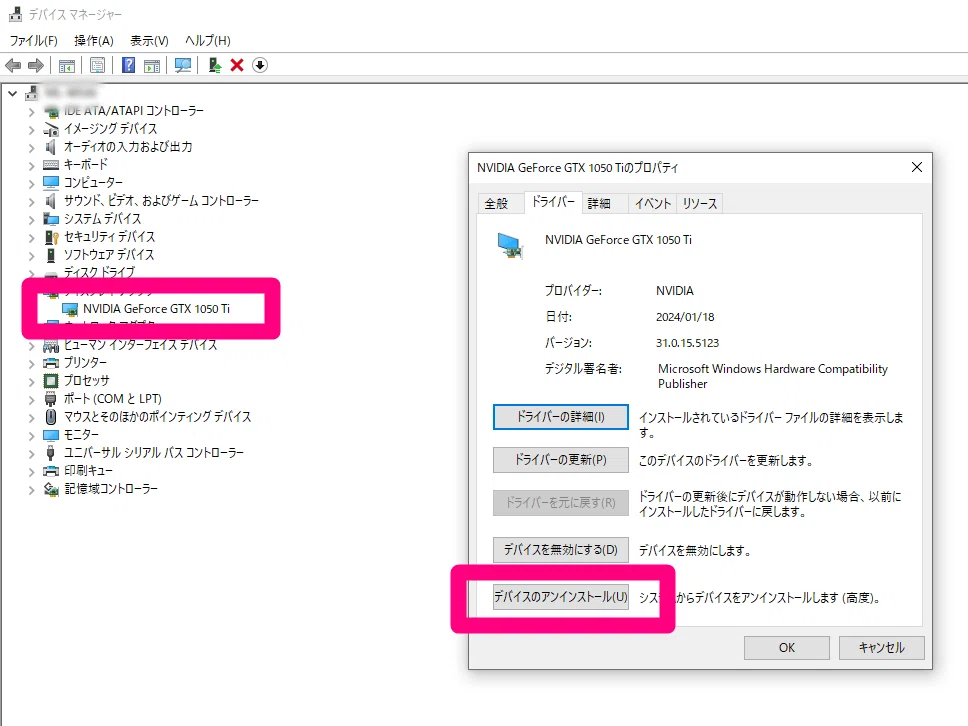968x726 pixels.
Task: Click ドライバーの更新(P) button
Action: click(561, 460)
